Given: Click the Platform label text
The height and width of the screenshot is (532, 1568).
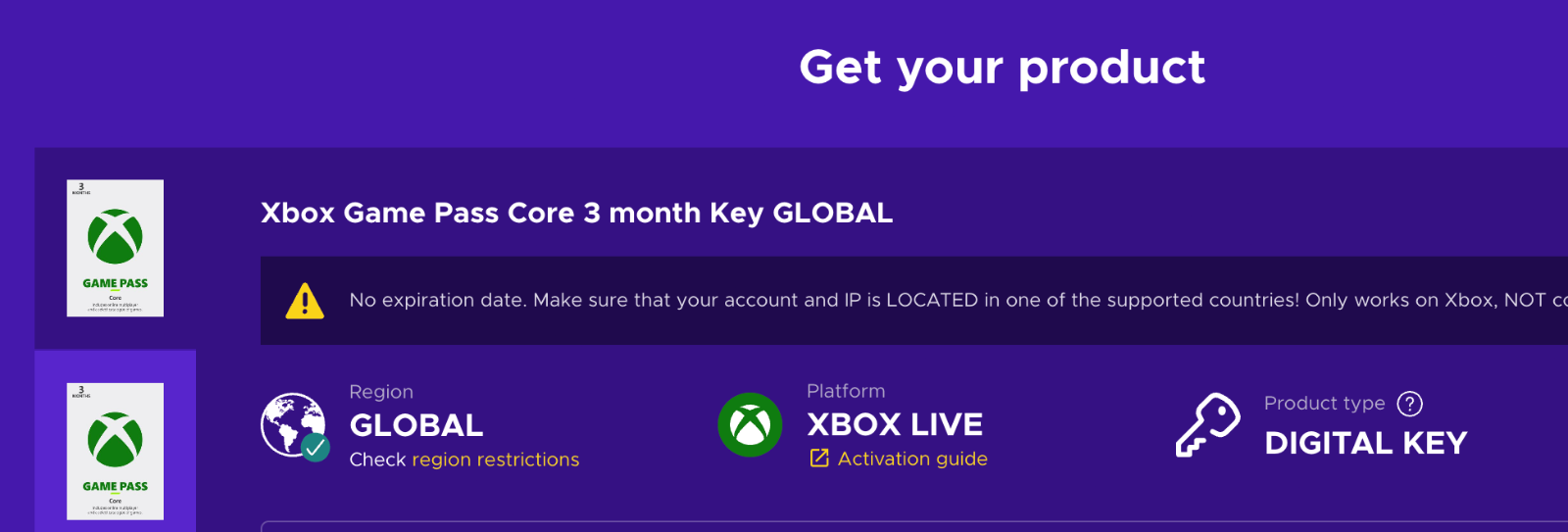Looking at the screenshot, I should click(846, 391).
